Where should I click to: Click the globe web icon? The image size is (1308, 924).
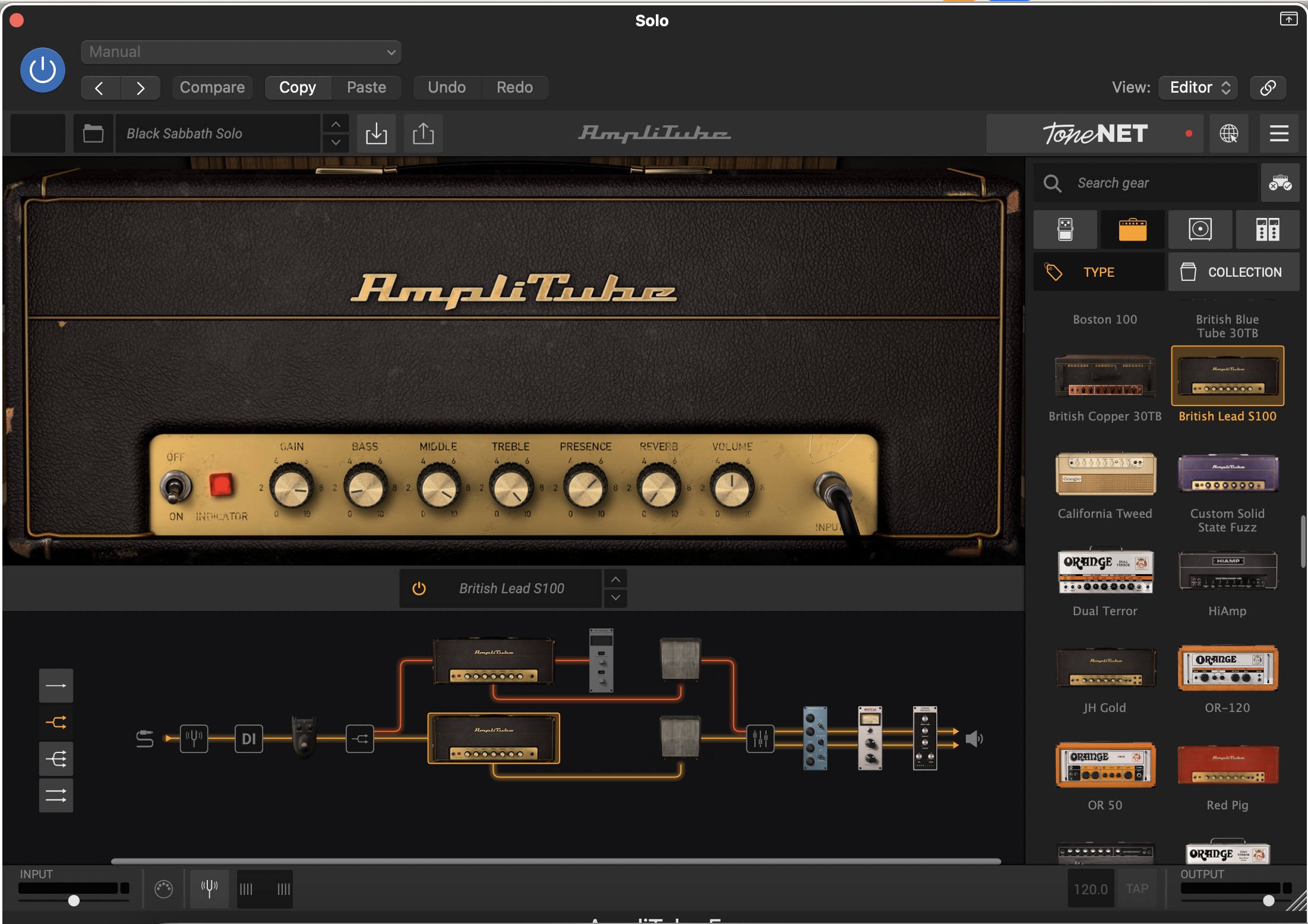(x=1228, y=134)
